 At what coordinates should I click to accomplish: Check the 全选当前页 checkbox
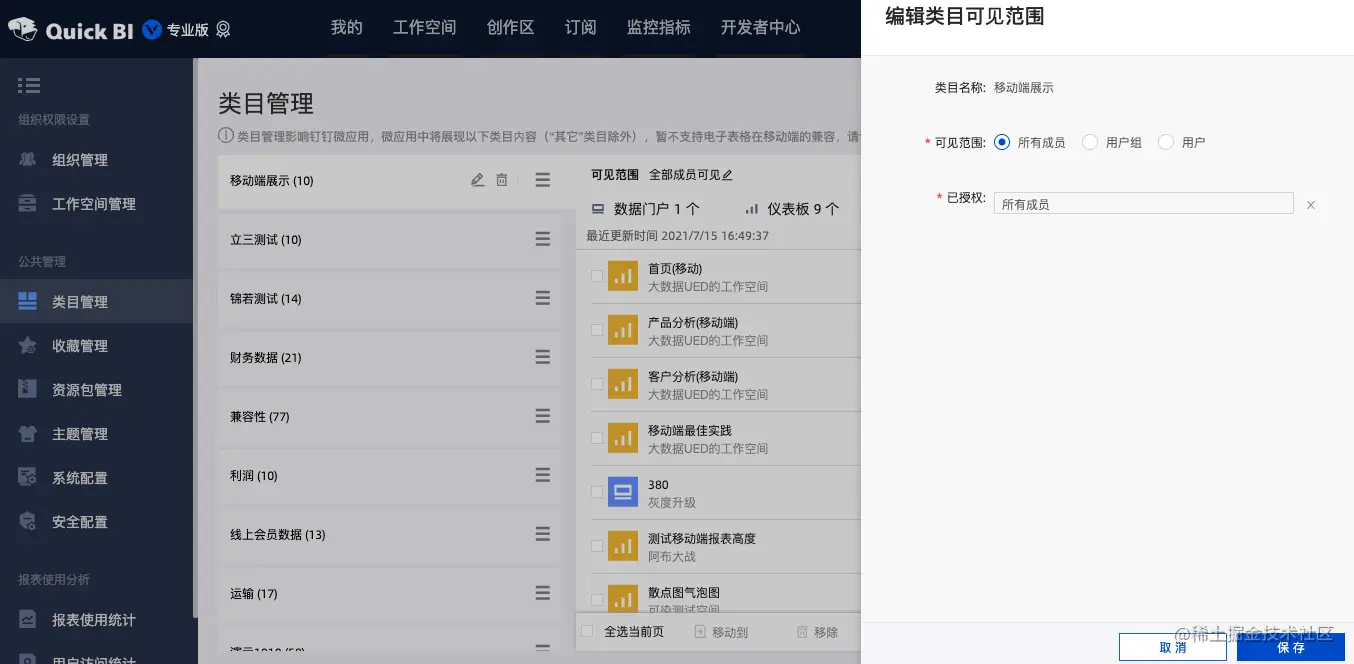(587, 631)
